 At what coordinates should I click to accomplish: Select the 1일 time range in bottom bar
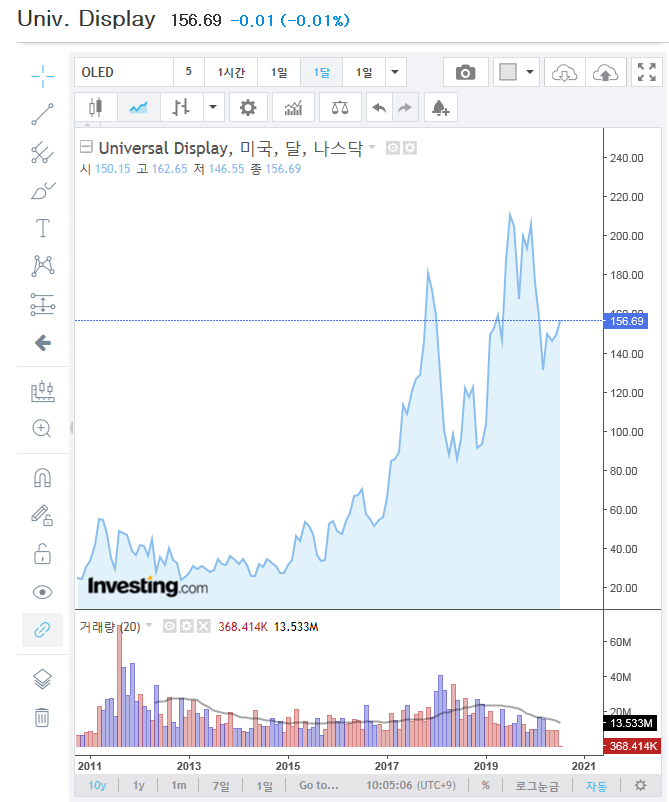click(264, 785)
